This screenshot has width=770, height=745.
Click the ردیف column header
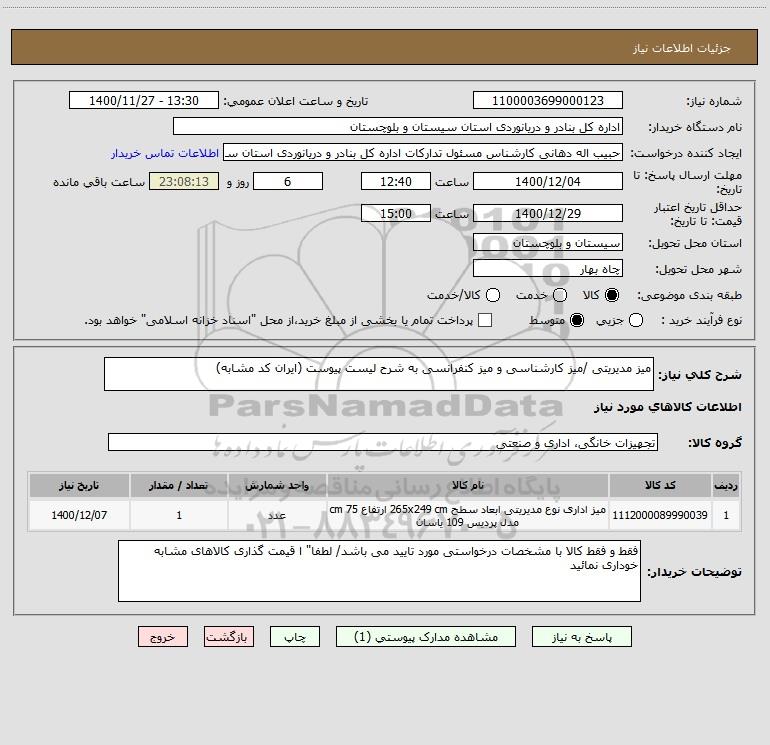pos(726,485)
